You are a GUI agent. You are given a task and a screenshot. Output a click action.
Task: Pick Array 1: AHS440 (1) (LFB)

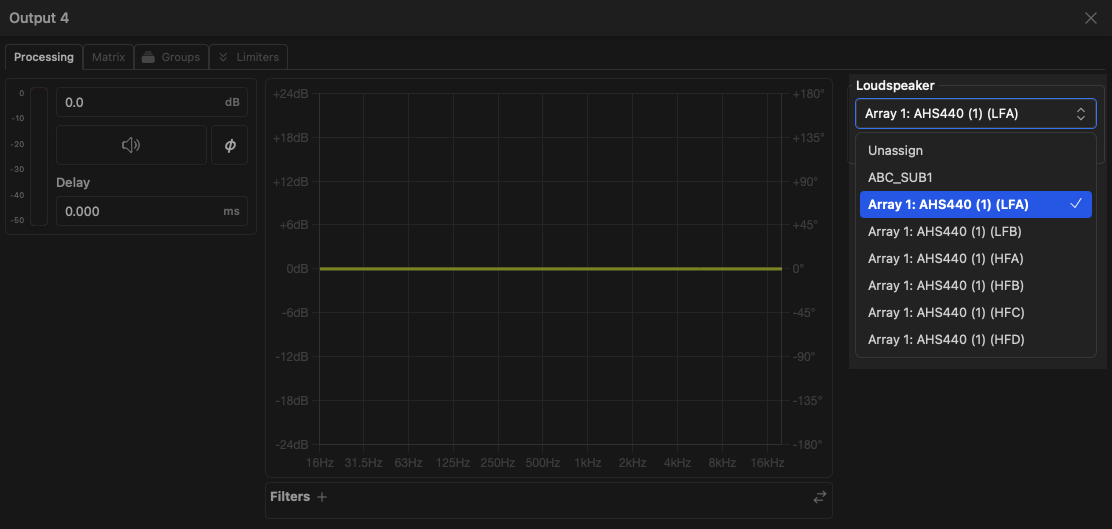(944, 232)
